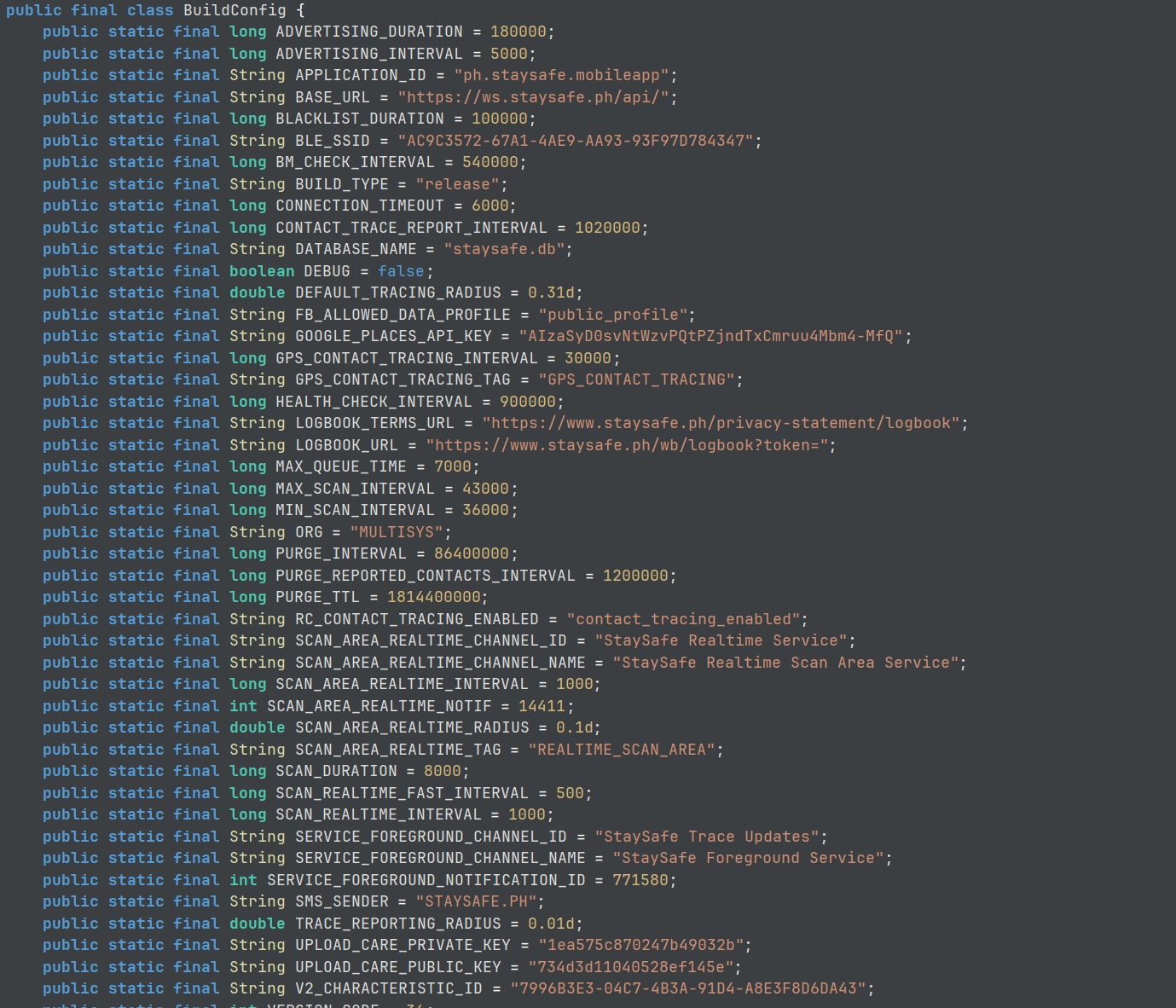
Task: Click the MIN_SCAN_INTERVAL constant name
Action: [x=355, y=510]
